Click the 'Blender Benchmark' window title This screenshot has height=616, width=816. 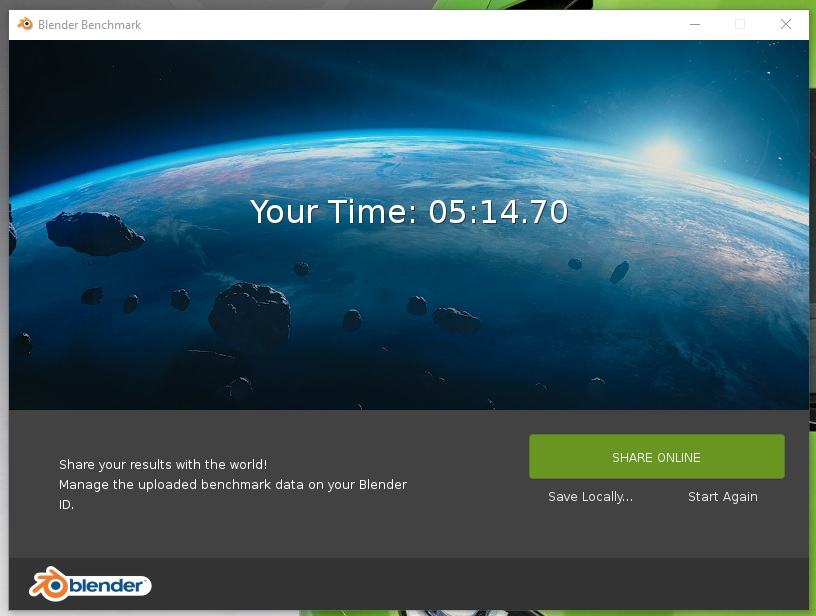point(90,25)
